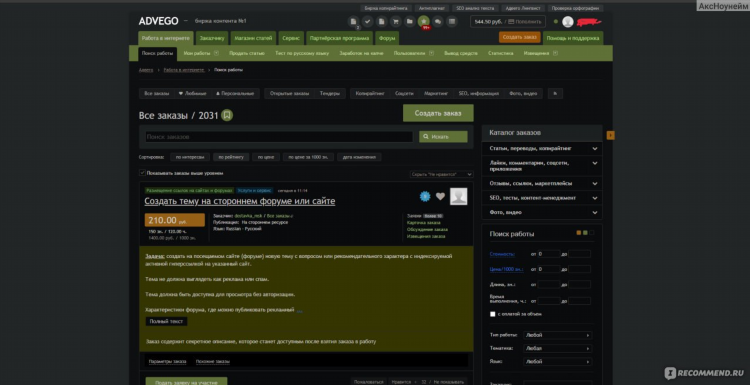This screenshot has height=385, width=750.
Task: Open 'Карточка заказа' link
Action: click(424, 223)
